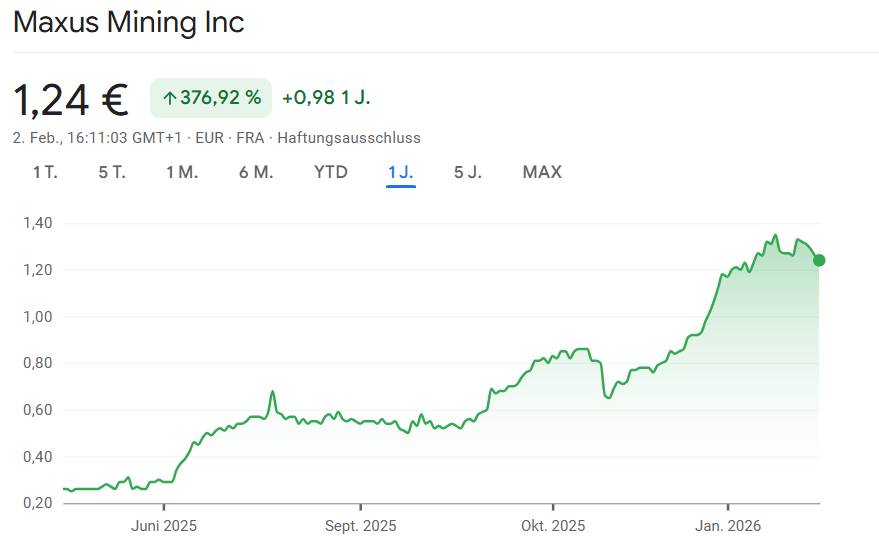Click the Jan. 2026 axis label
Viewport: 879px width, 543px height.
727,526
